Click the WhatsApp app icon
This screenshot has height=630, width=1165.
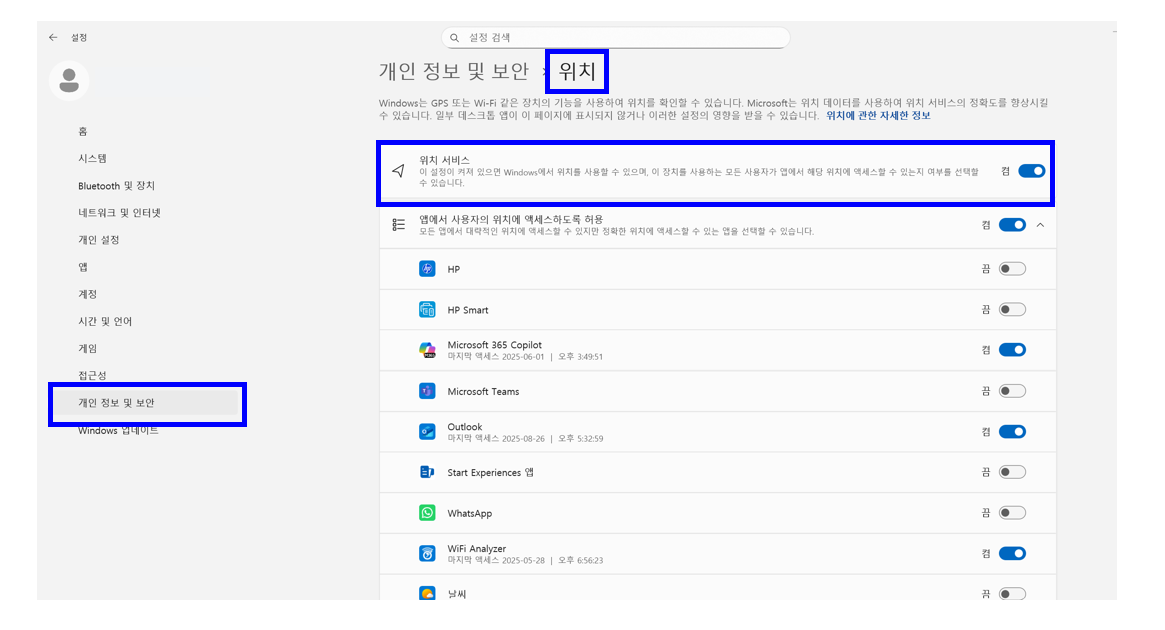click(427, 513)
